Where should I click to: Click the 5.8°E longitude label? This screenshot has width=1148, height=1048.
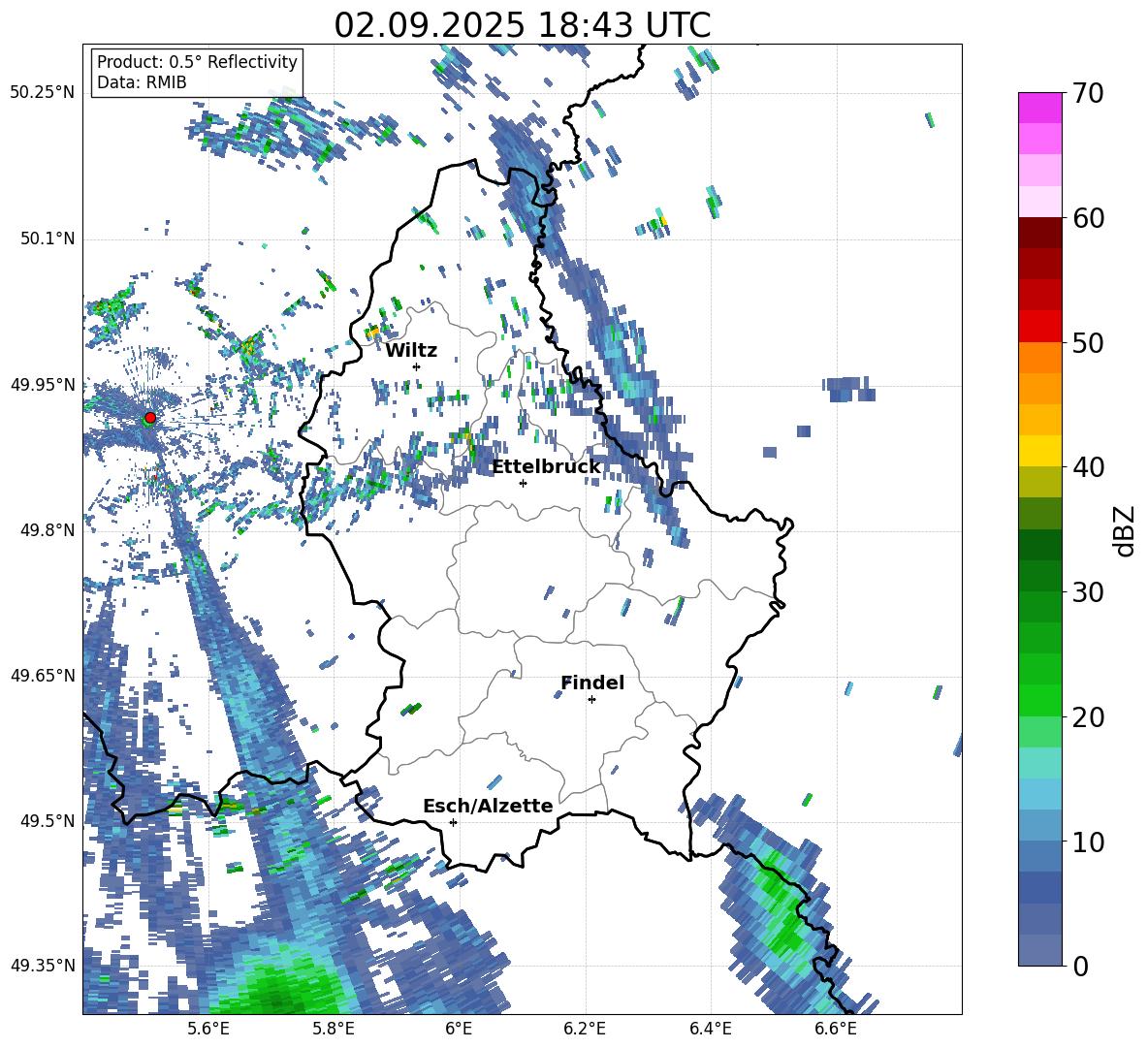click(x=334, y=1029)
